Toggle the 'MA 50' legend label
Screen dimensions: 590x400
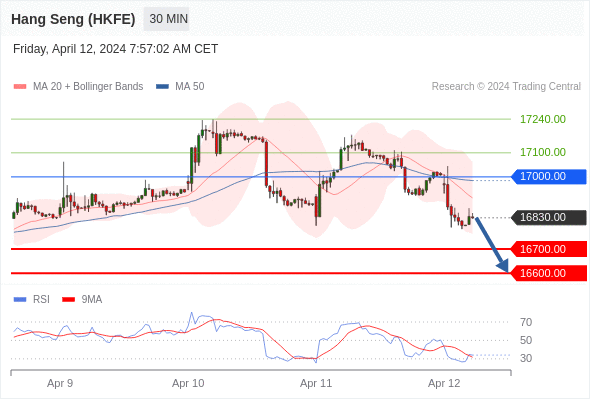pyautogui.click(x=190, y=87)
